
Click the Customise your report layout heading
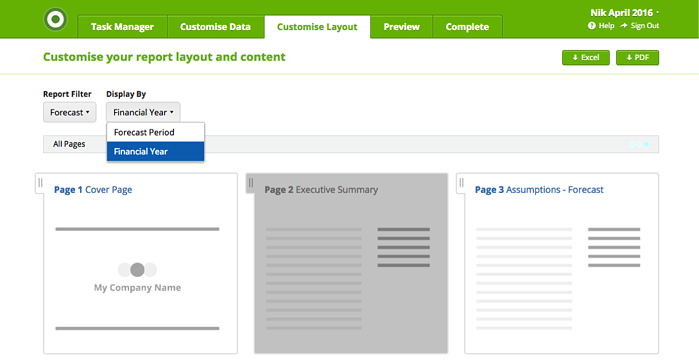tap(164, 57)
